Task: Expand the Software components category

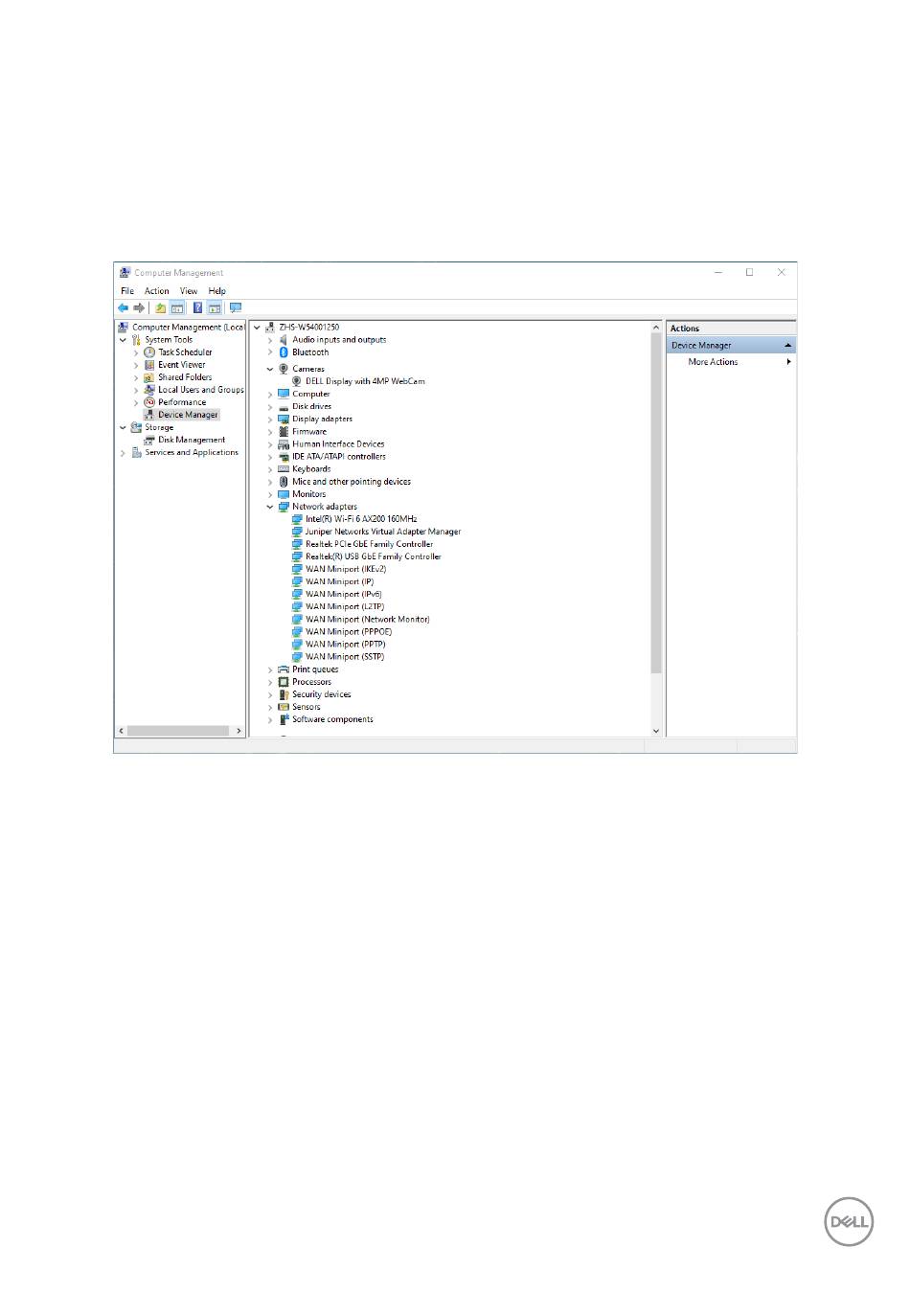Action: point(270,719)
